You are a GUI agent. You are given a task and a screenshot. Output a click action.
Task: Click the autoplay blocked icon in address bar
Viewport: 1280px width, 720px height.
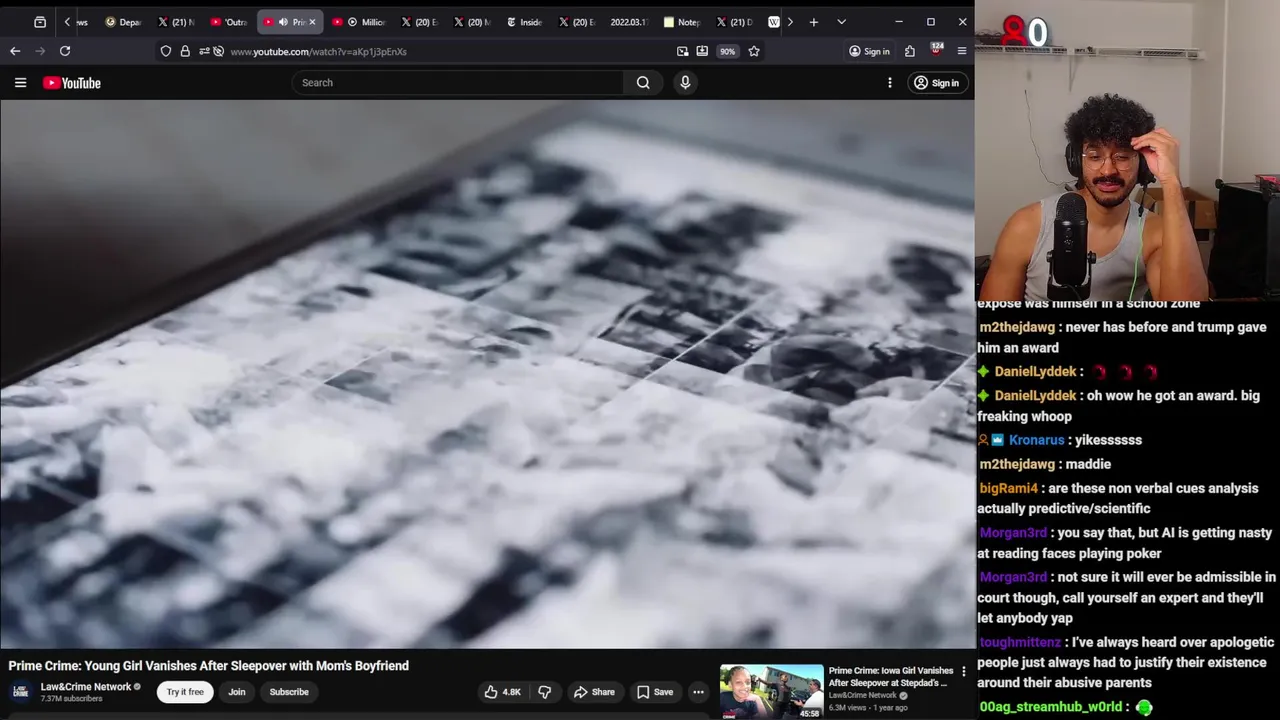[x=218, y=51]
